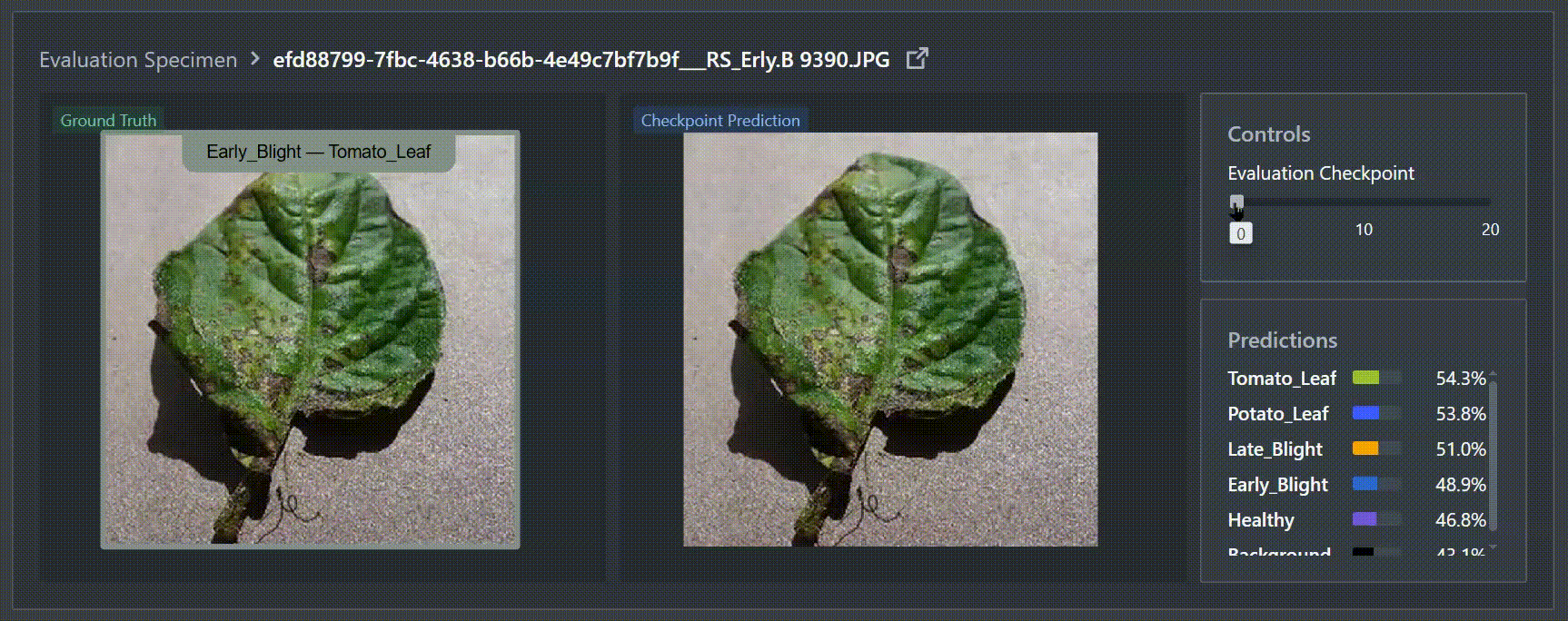Click the Evaluation Checkpoint slider handle
This screenshot has height=621, width=1568.
click(x=1236, y=202)
